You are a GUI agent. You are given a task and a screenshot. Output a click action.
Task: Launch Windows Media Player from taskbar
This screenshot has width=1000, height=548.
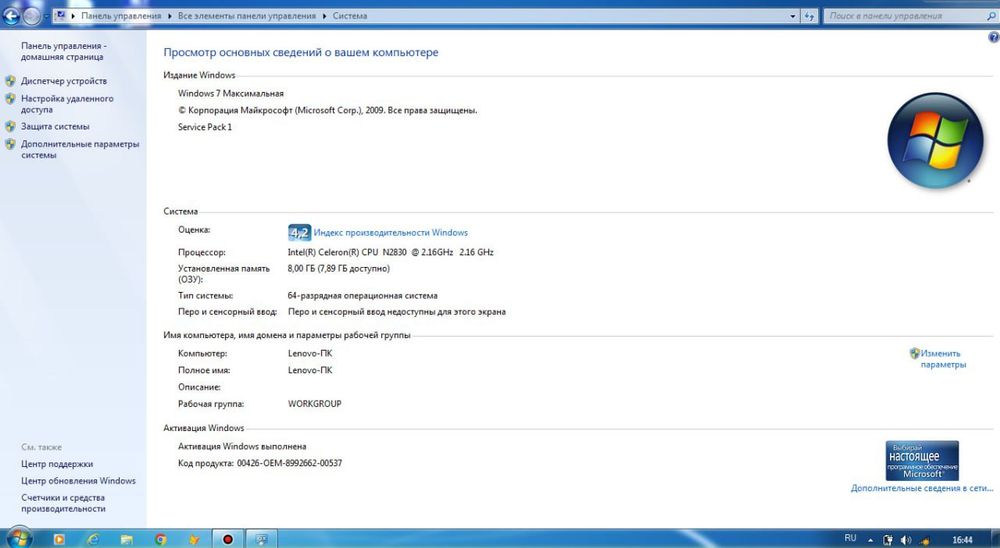(x=59, y=539)
